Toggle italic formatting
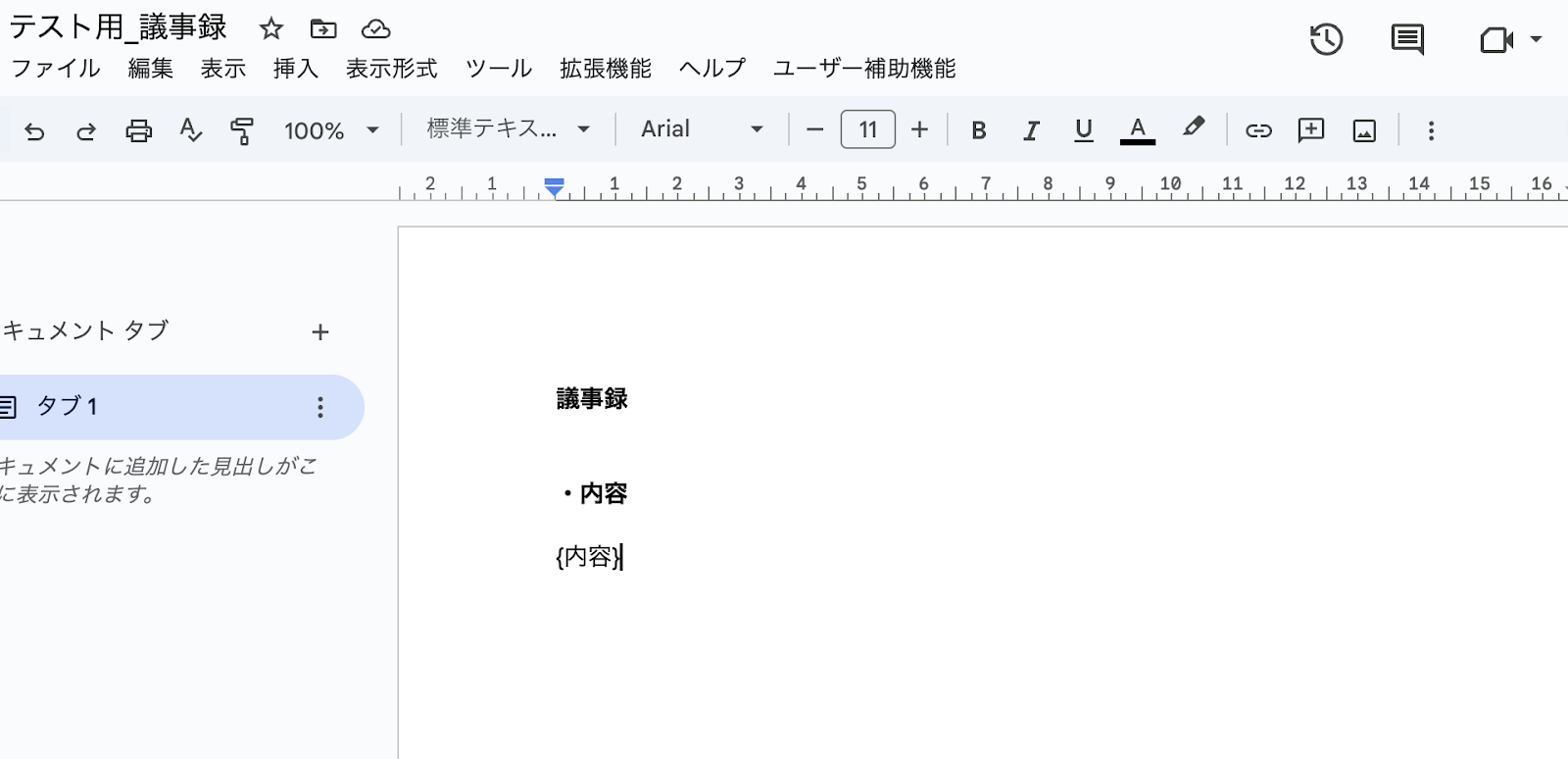The width and height of the screenshot is (1568, 759). 1031,130
